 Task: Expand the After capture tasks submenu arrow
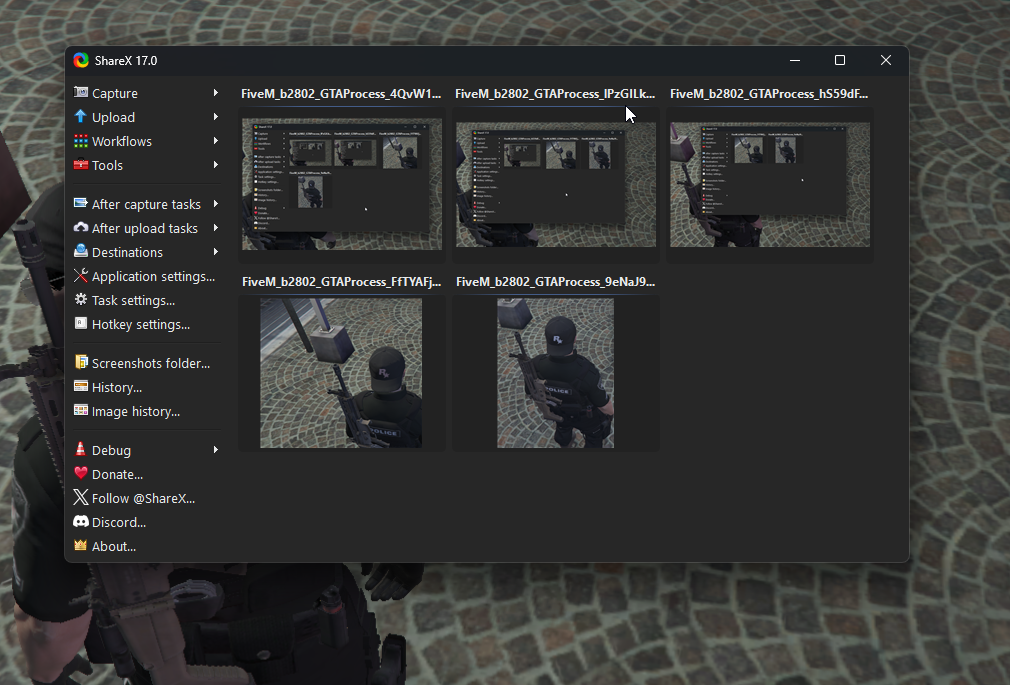tap(216, 204)
